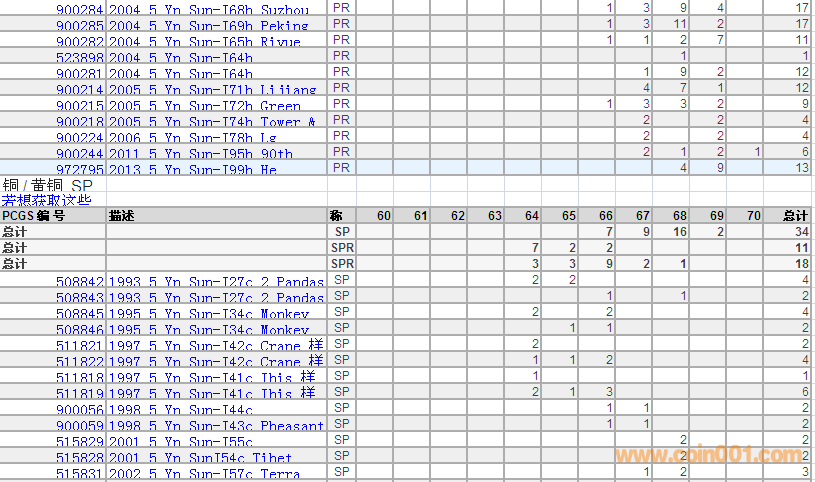This screenshot has height=482, width=815.
Task: Click PCGS number 511819 link
Action: coord(79,394)
